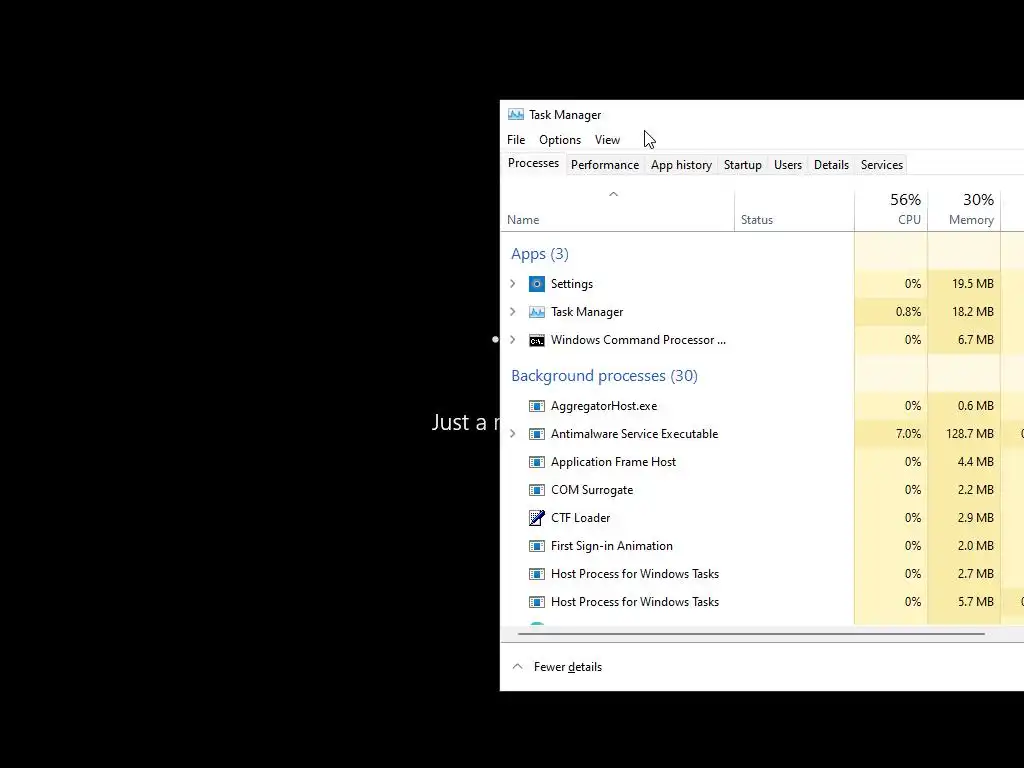Viewport: 1024px width, 768px height.
Task: Open the File menu
Action: [516, 140]
